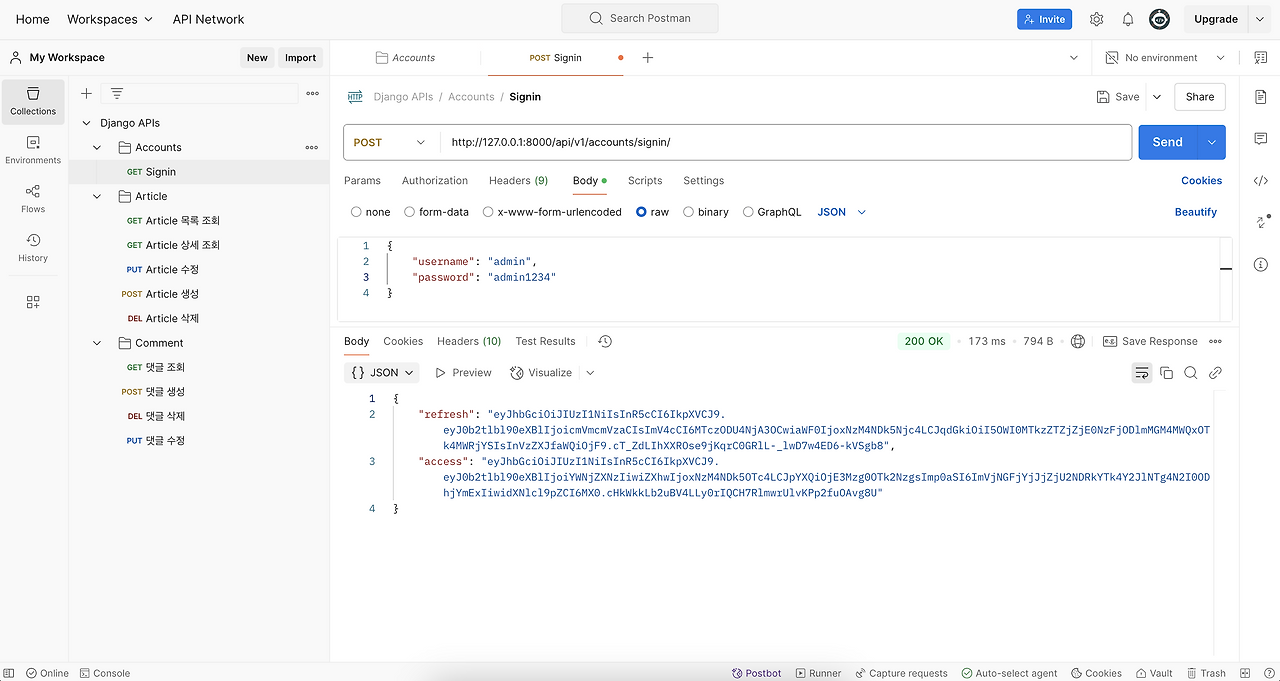Open the Cookies link near Send
1280x681 pixels.
point(1202,181)
